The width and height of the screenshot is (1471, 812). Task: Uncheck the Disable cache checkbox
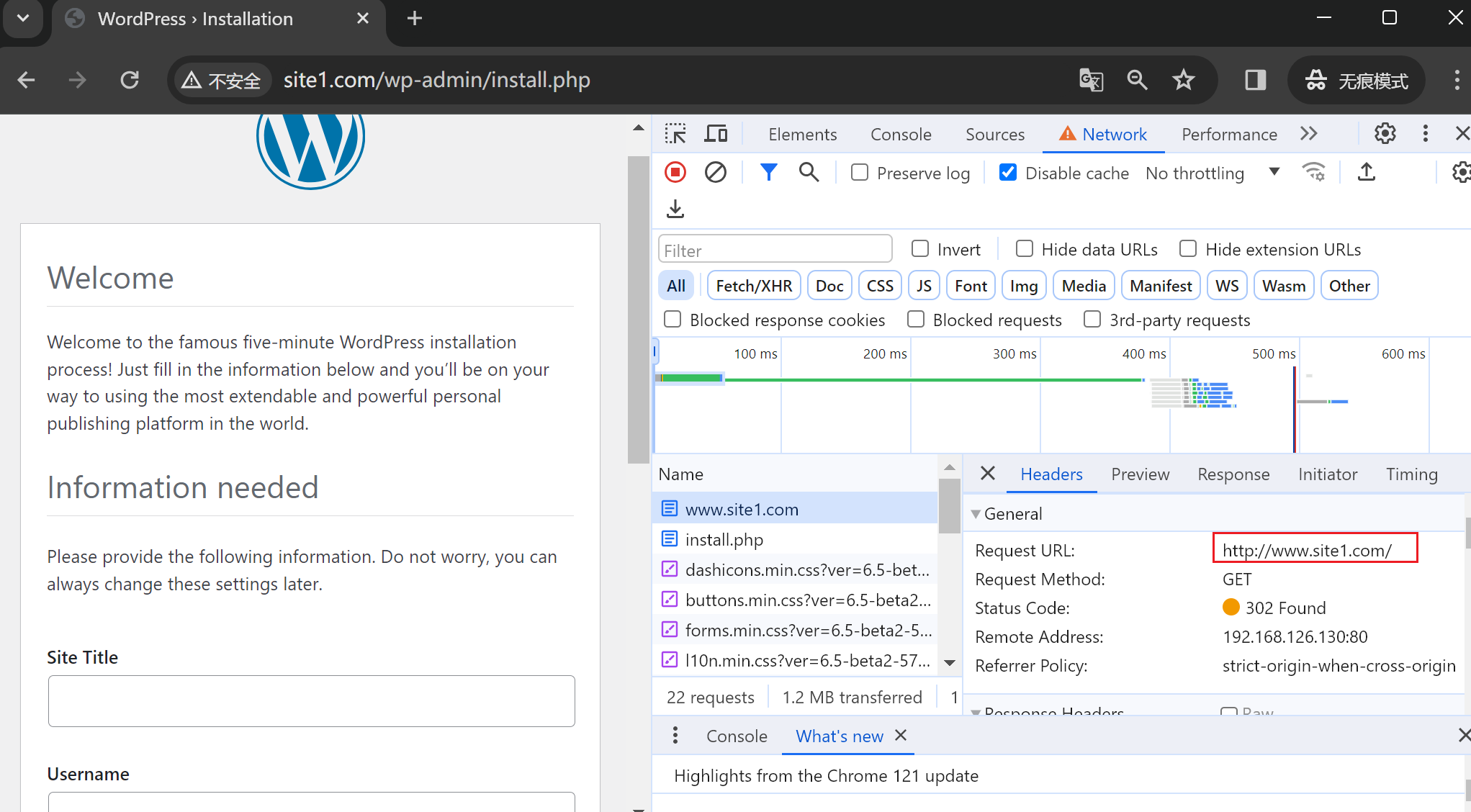coord(1008,173)
